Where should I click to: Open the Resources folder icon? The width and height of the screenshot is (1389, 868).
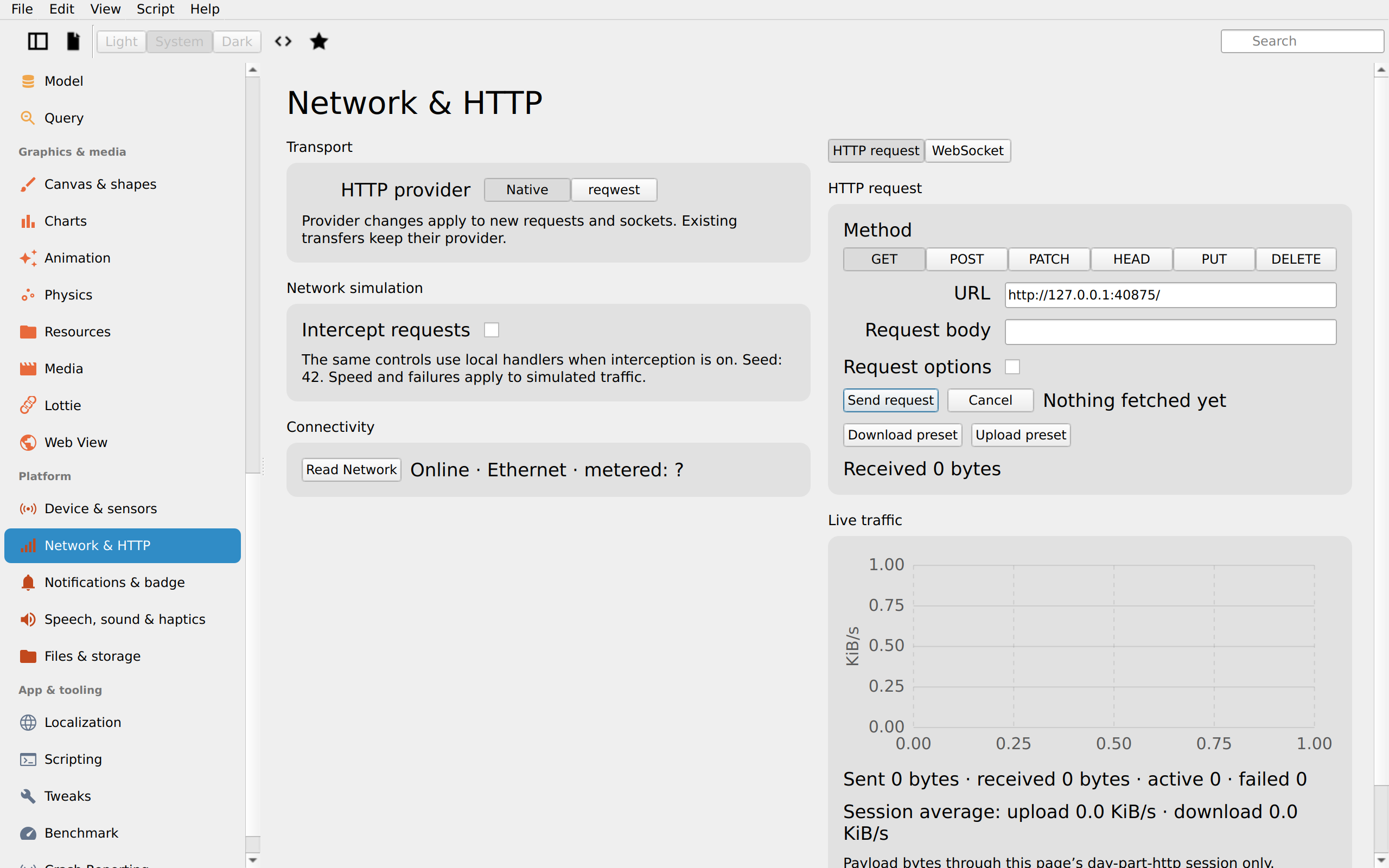[28, 332]
